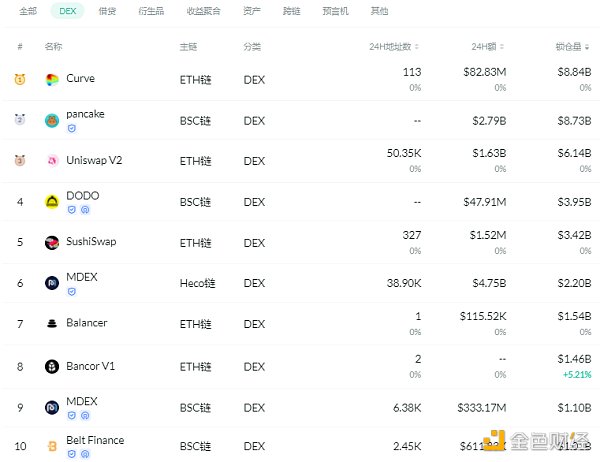This screenshot has width=600, height=462.
Task: Click the pancake logo icon
Action: tap(52, 121)
